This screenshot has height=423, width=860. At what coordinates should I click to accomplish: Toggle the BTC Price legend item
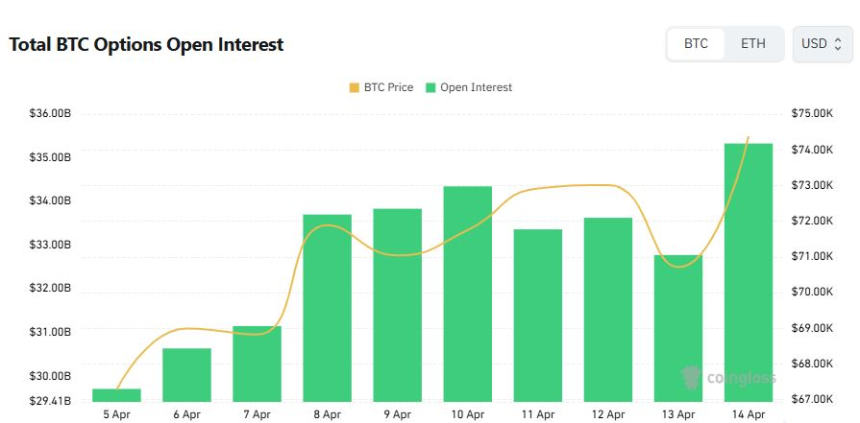tap(381, 88)
